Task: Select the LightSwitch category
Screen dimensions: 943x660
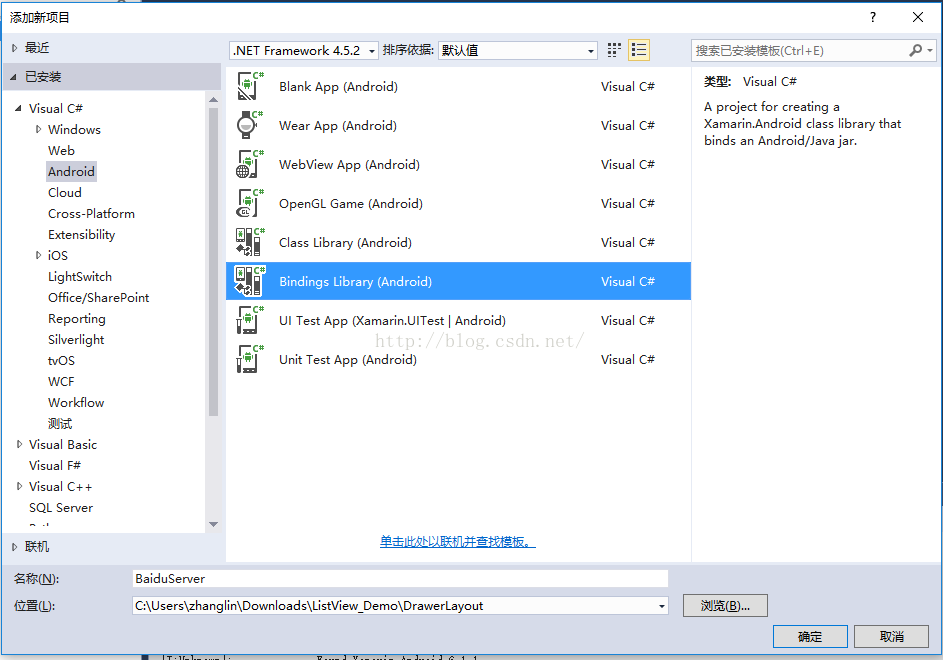Action: pos(80,277)
